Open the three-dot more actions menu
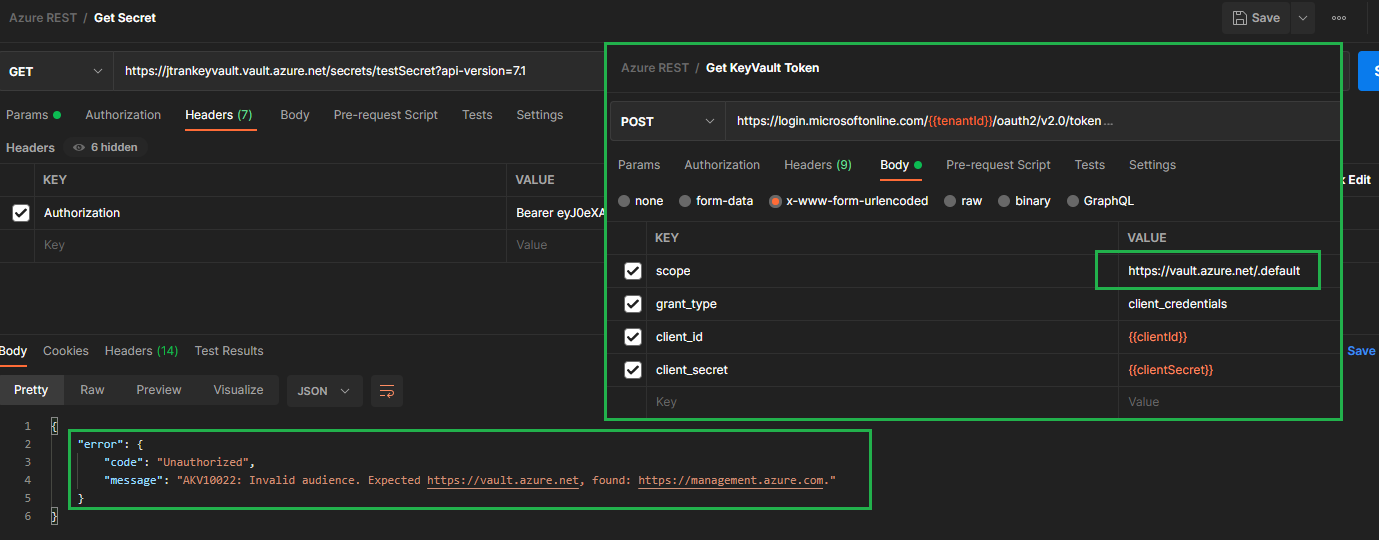The height and width of the screenshot is (540, 1379). (x=1338, y=18)
